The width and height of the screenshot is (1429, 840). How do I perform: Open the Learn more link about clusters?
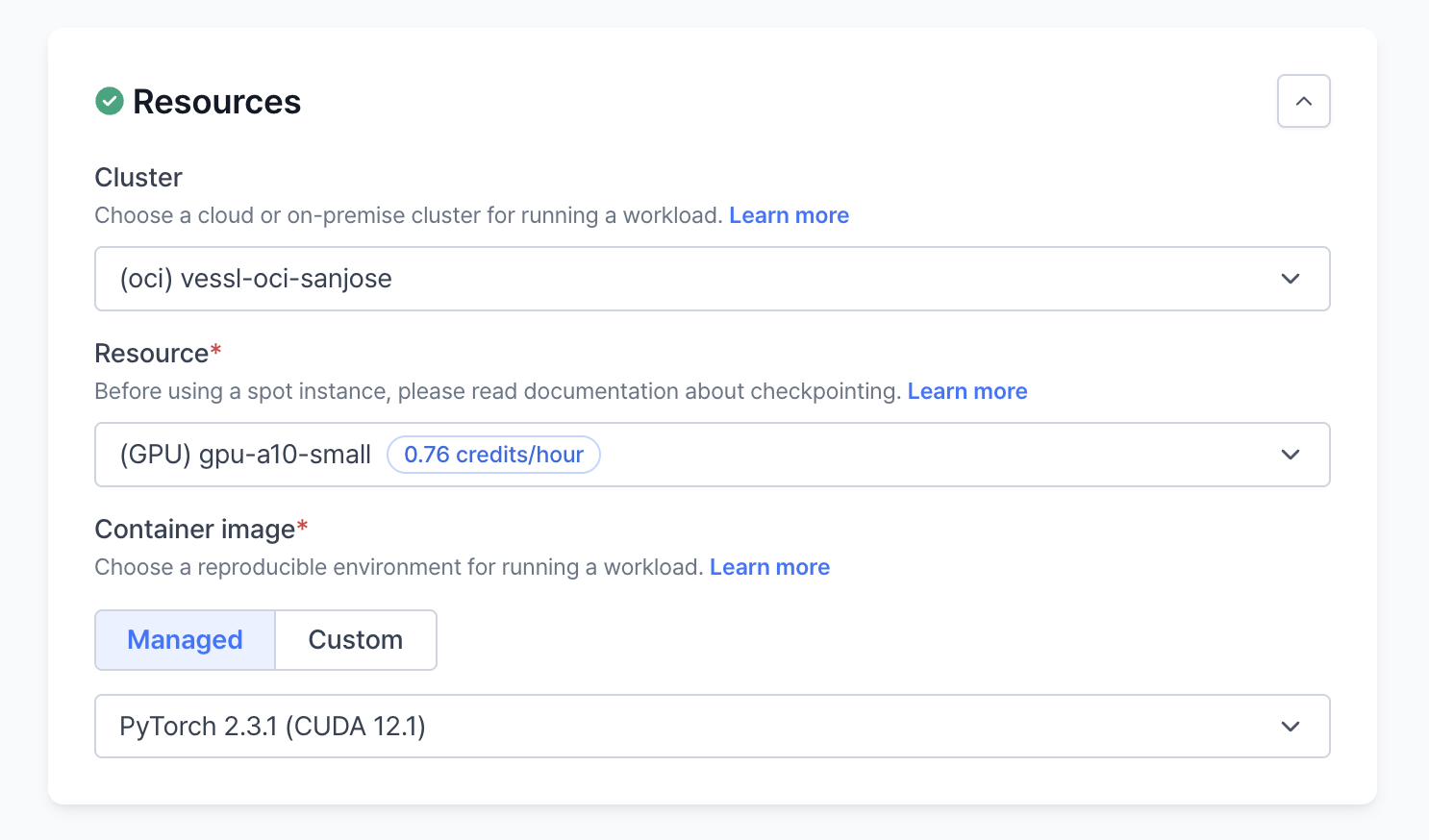(789, 215)
